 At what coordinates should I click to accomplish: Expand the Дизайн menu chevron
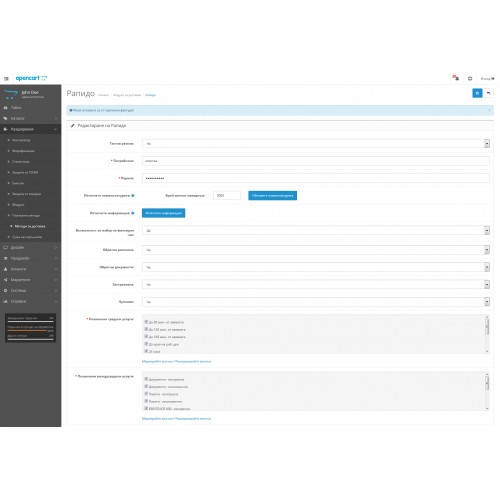pyautogui.click(x=56, y=248)
